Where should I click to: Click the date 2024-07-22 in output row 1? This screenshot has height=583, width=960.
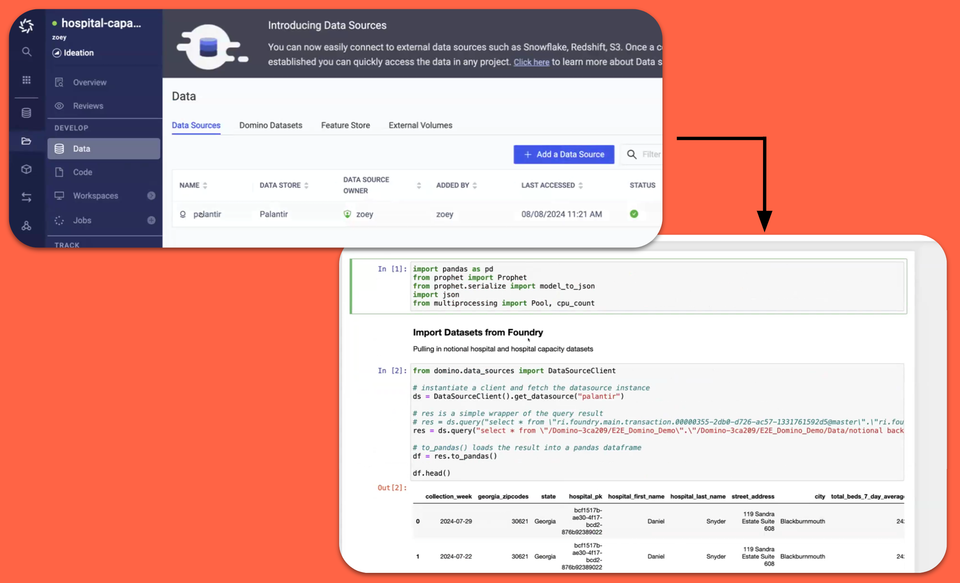click(456, 557)
